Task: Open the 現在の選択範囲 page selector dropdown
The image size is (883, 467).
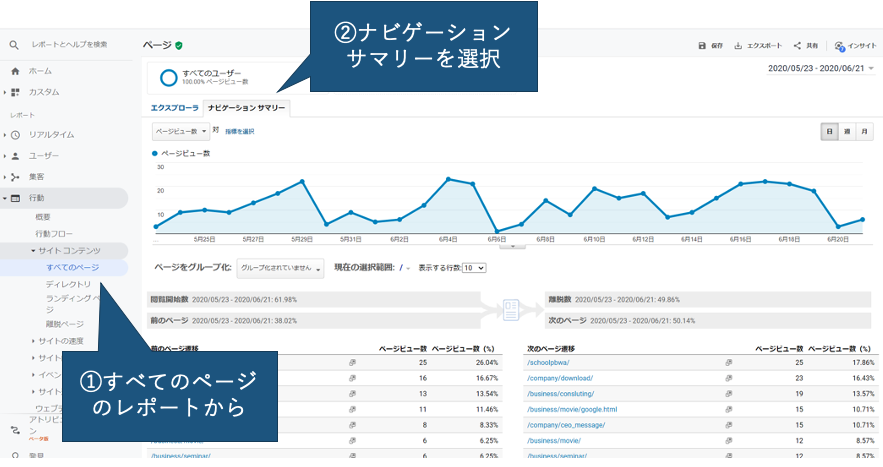Action: tap(404, 268)
